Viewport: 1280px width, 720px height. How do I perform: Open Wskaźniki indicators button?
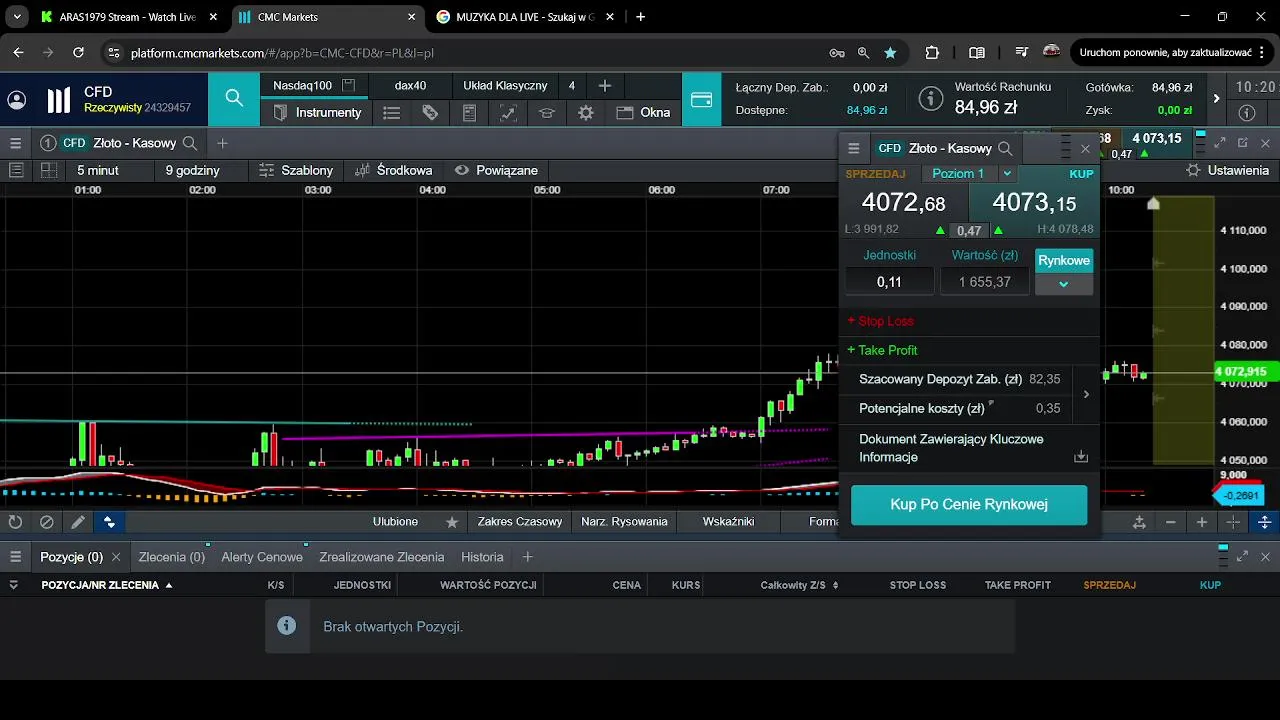pos(728,522)
